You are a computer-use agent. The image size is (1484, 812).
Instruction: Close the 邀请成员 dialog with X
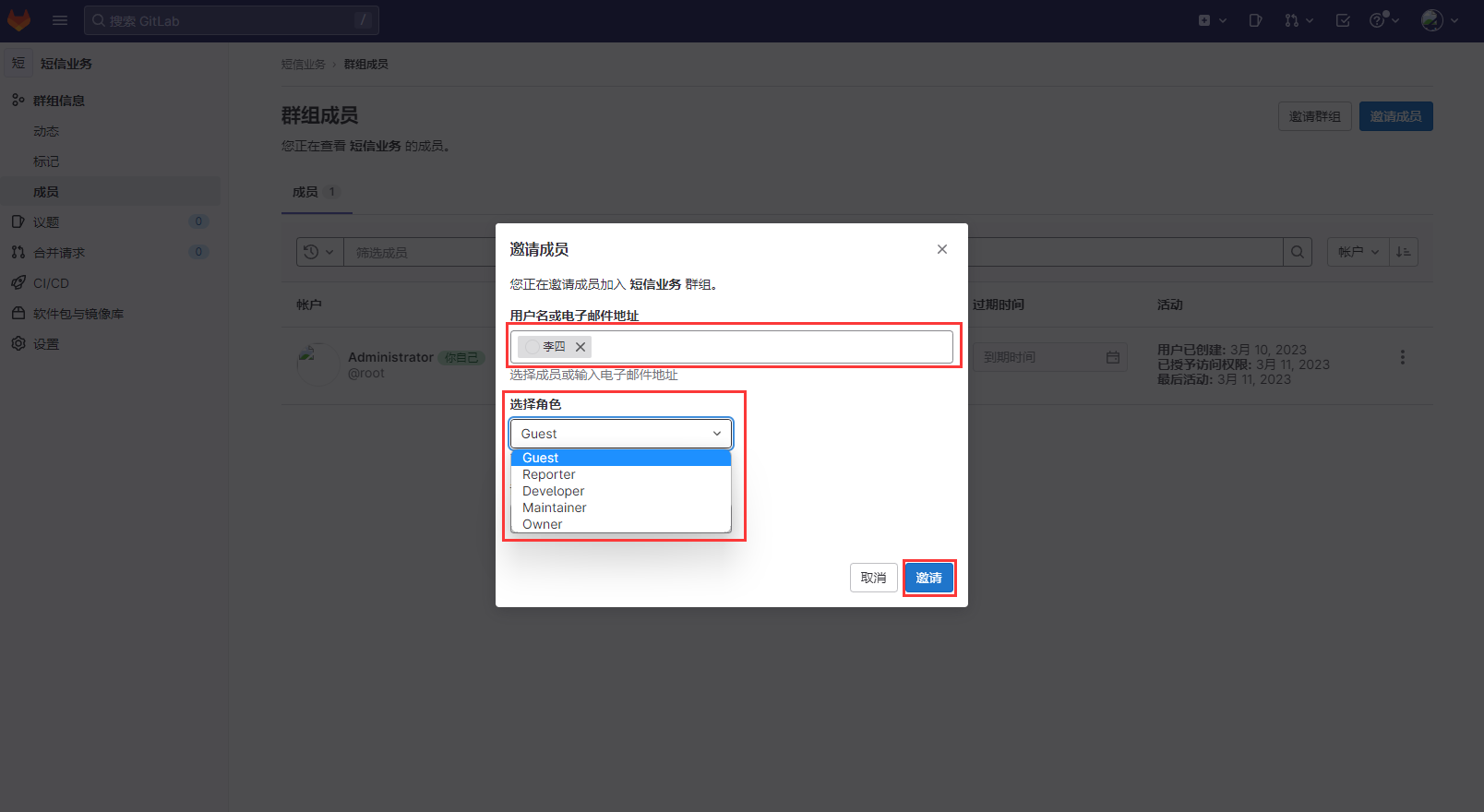(941, 249)
